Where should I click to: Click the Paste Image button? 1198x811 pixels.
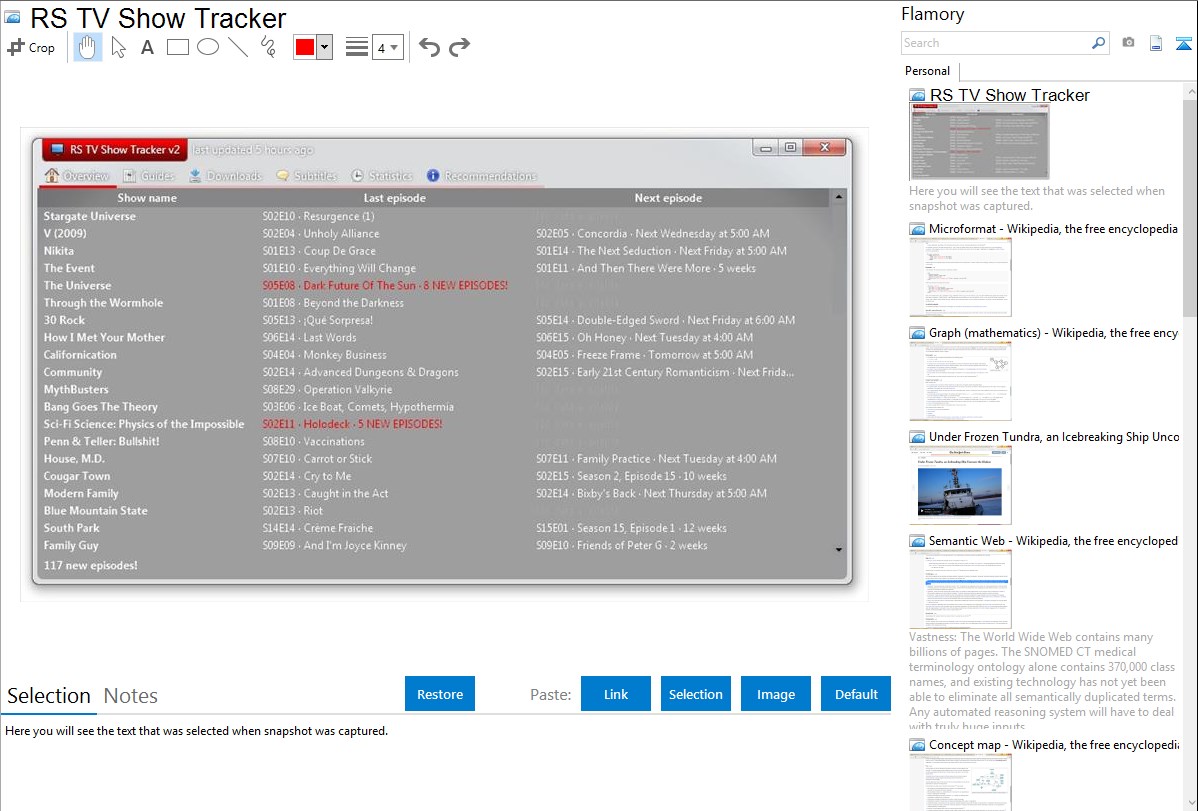coord(775,694)
